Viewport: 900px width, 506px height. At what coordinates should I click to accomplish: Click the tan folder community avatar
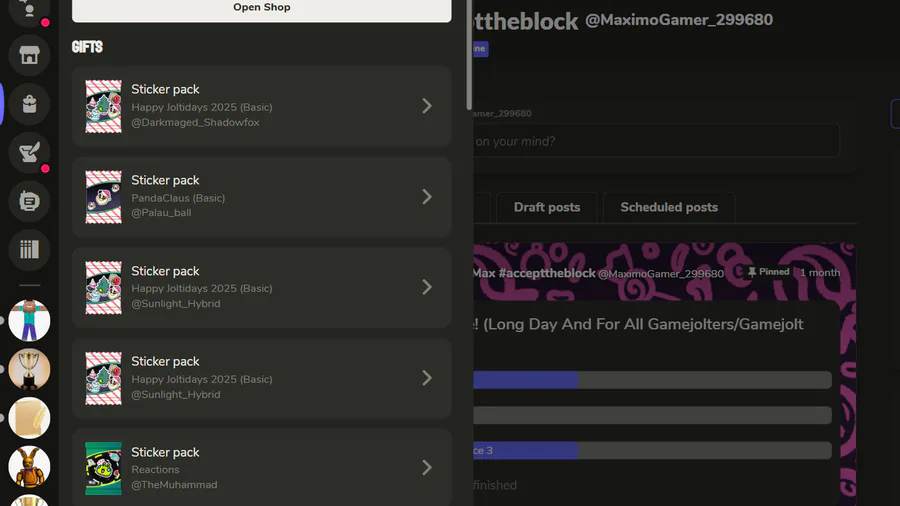[x=29, y=418]
